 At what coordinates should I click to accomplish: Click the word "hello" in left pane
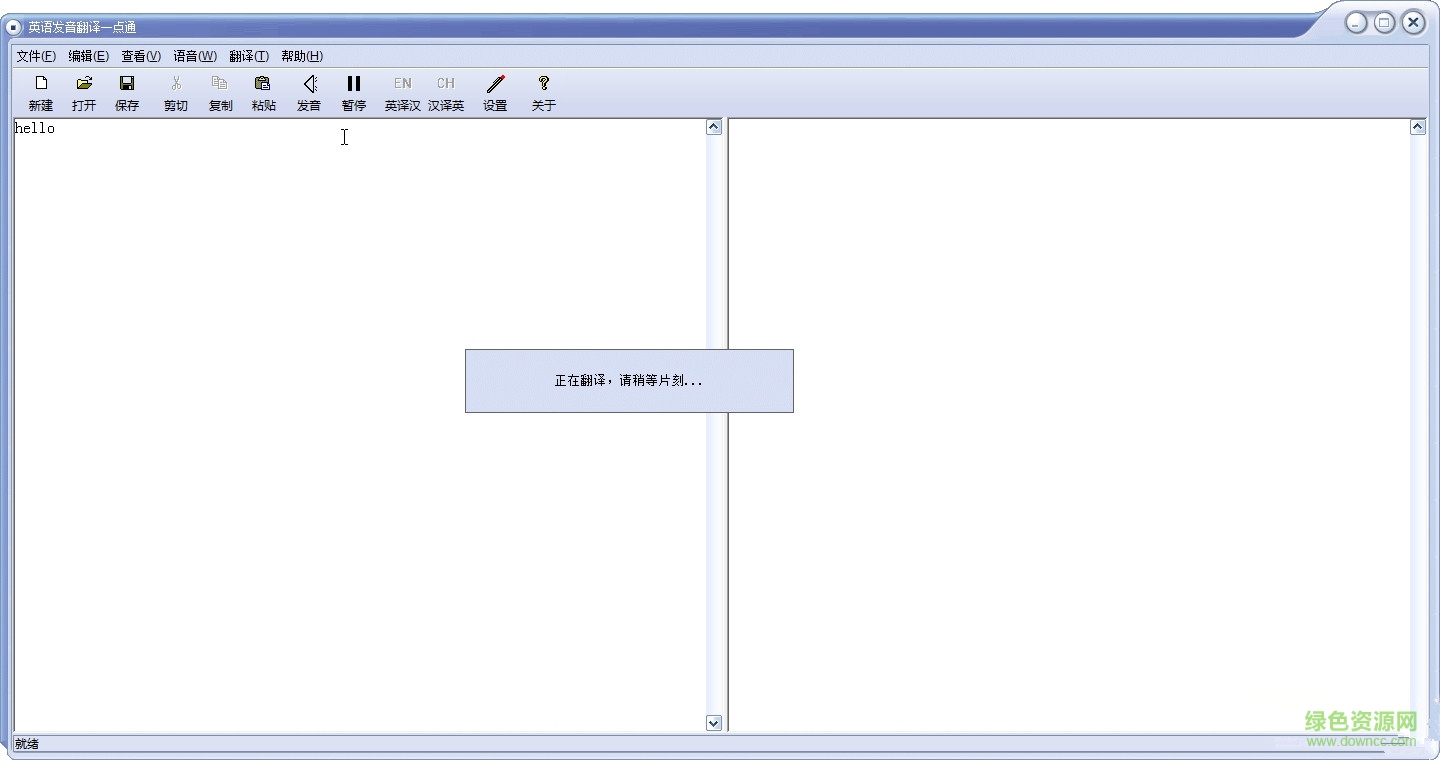(35, 128)
